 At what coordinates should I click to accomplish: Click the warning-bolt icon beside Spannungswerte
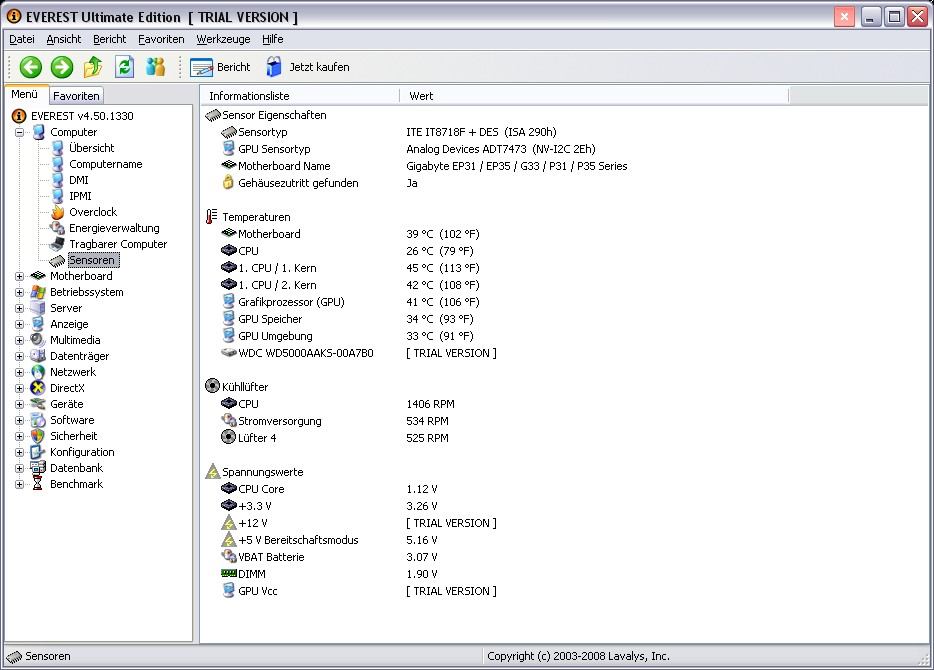[x=213, y=472]
